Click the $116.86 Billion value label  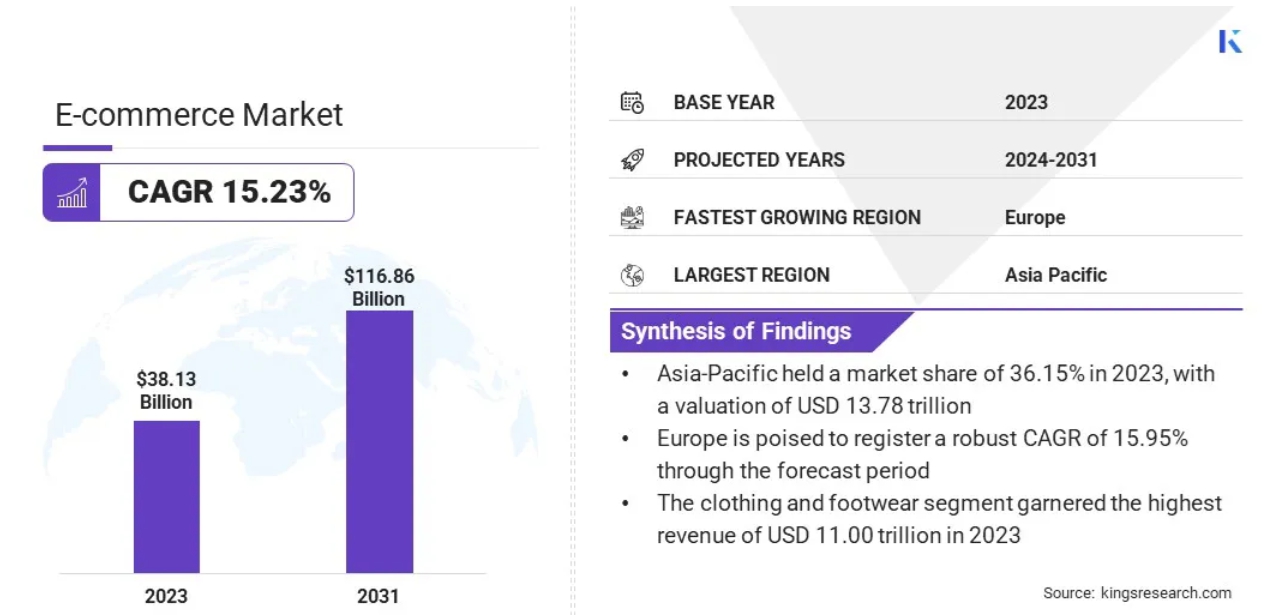[x=379, y=287]
